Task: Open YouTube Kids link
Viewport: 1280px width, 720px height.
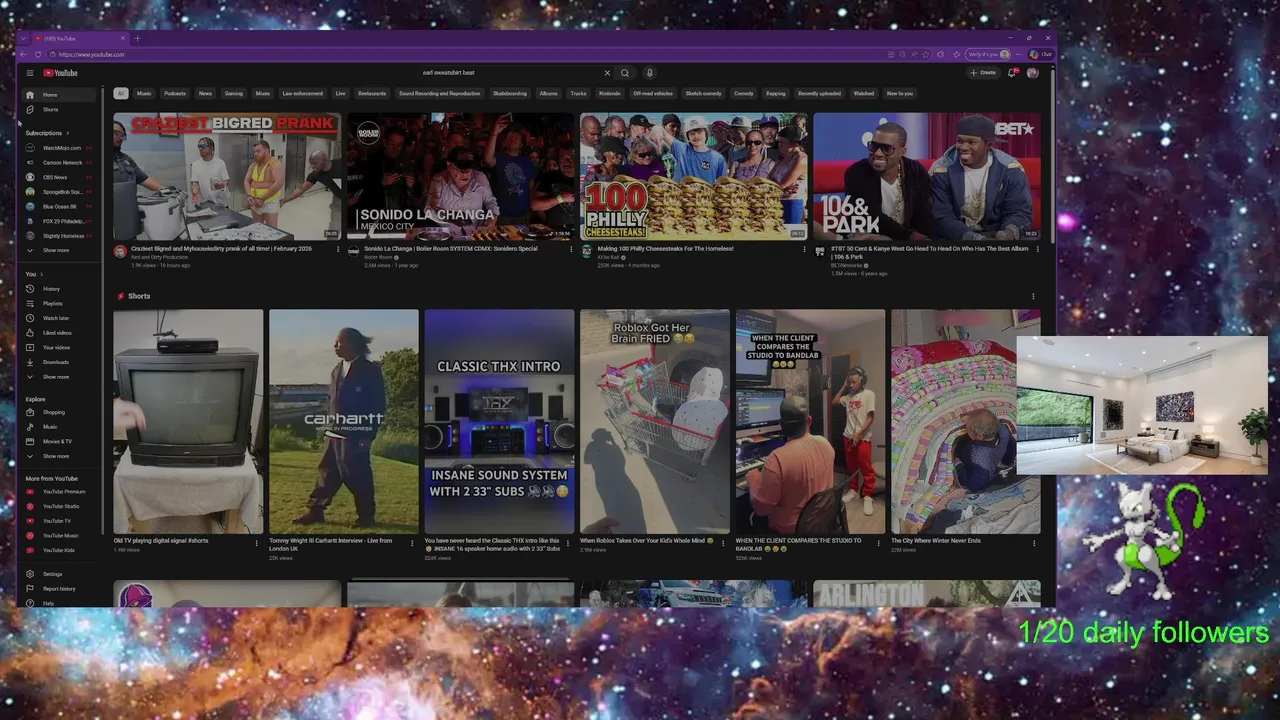Action: (60, 550)
